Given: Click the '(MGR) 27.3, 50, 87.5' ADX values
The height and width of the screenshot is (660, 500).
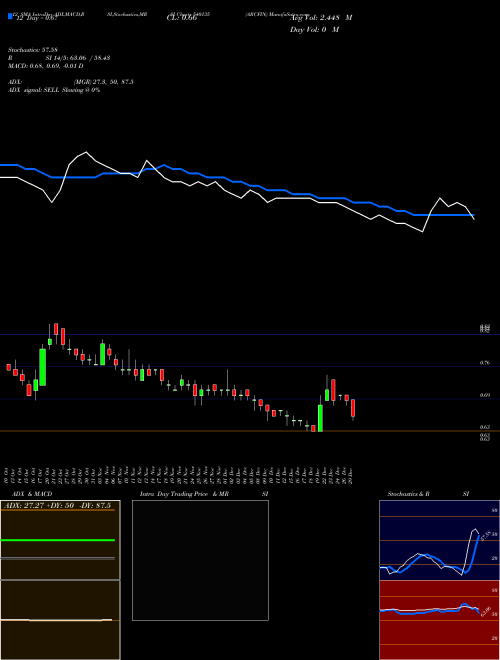Looking at the screenshot, I should (104, 82).
